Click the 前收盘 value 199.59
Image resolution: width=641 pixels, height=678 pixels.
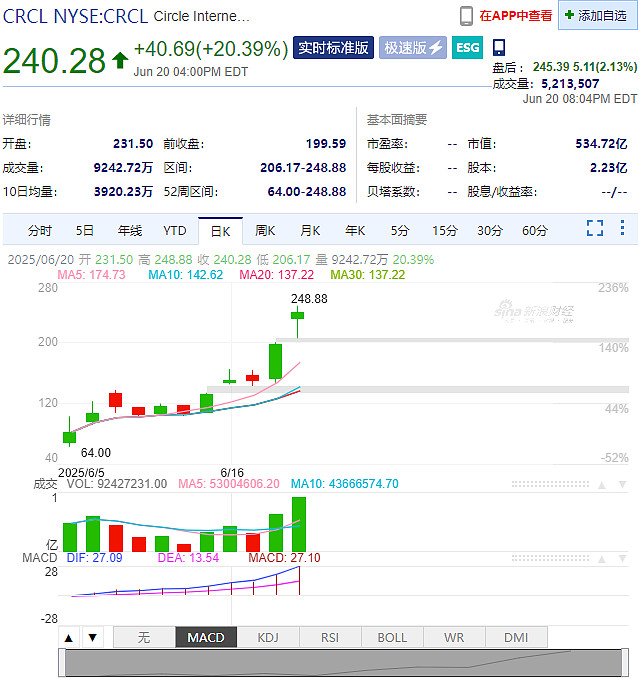pyautogui.click(x=326, y=144)
